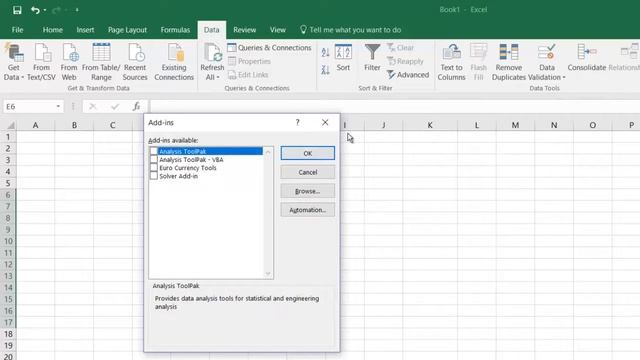
Task: Click Advanced filter option
Action: tap(408, 75)
